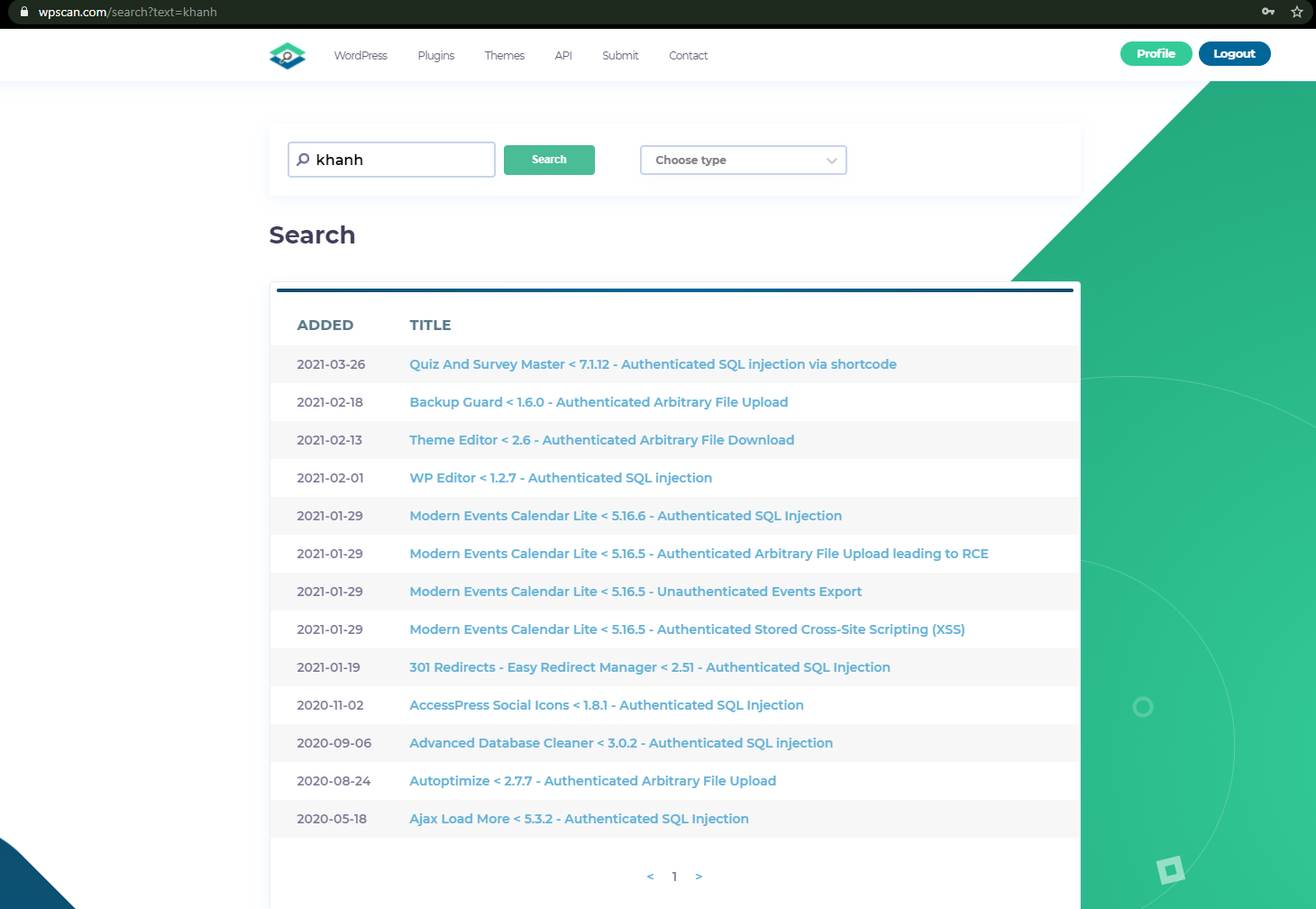This screenshot has width=1316, height=909.
Task: Select page 1 in pagination
Action: click(674, 877)
